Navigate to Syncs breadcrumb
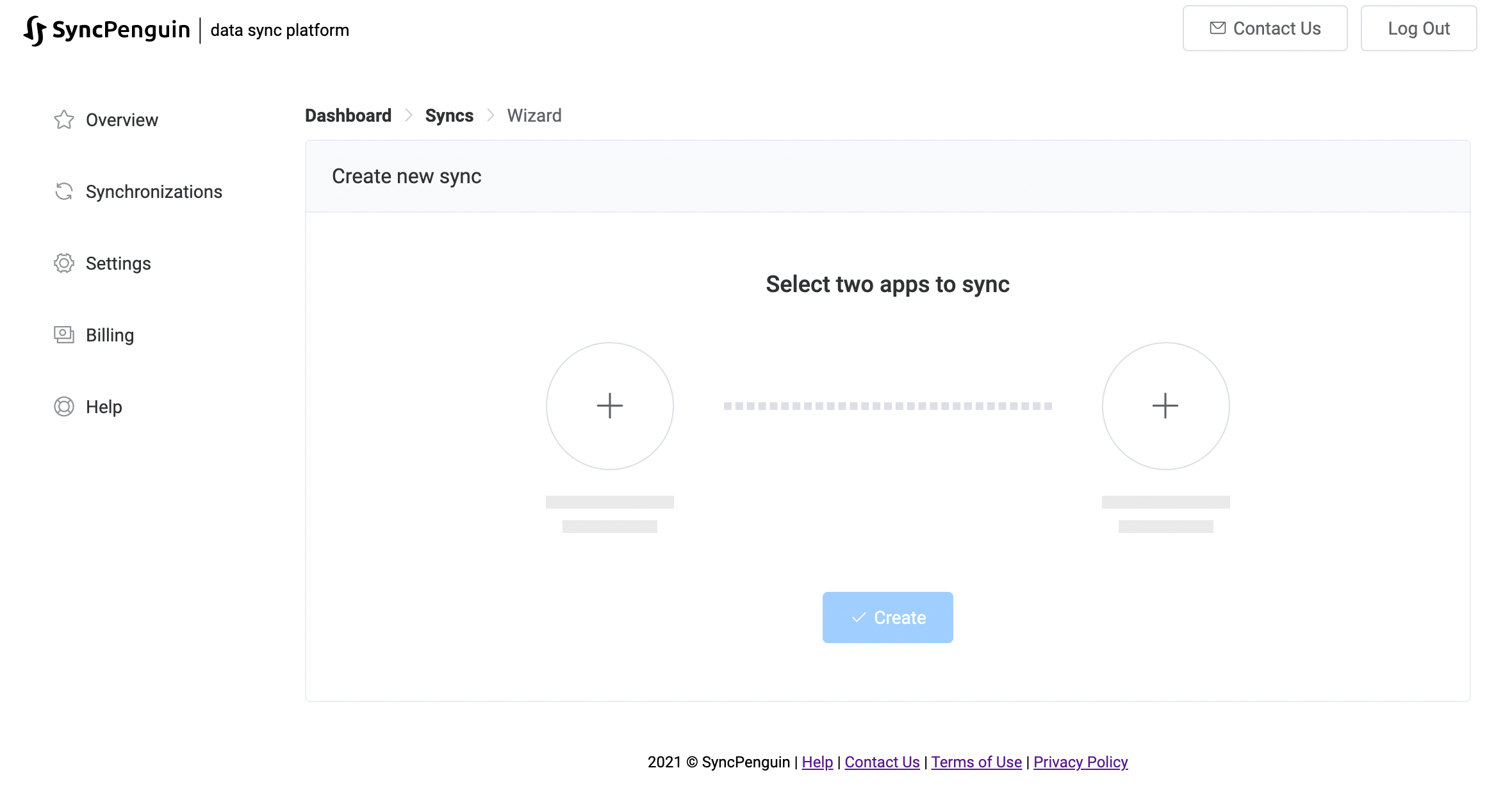The image size is (1512, 793). pos(450,115)
